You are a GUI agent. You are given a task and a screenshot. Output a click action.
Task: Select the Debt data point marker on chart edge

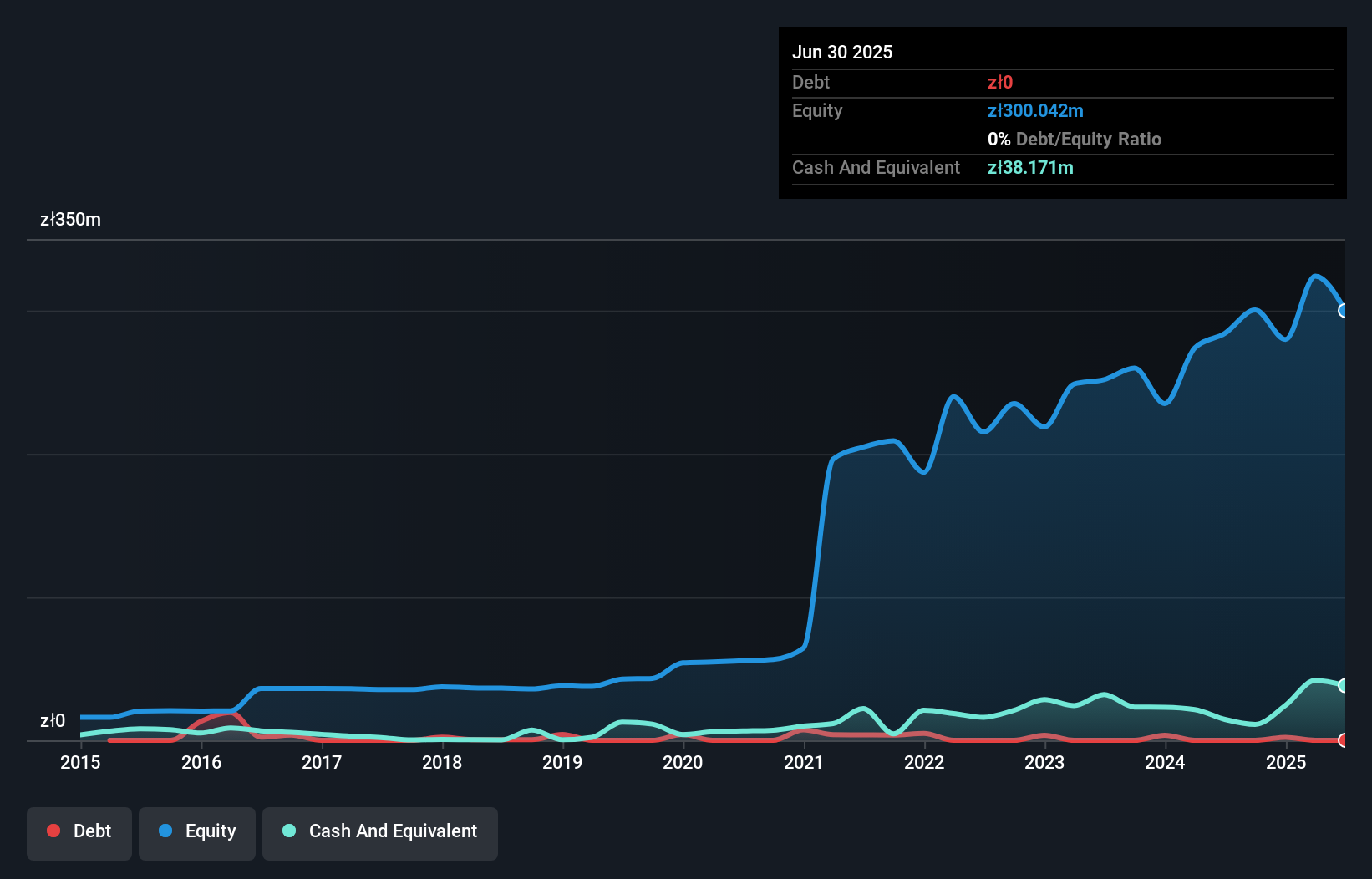point(1344,740)
